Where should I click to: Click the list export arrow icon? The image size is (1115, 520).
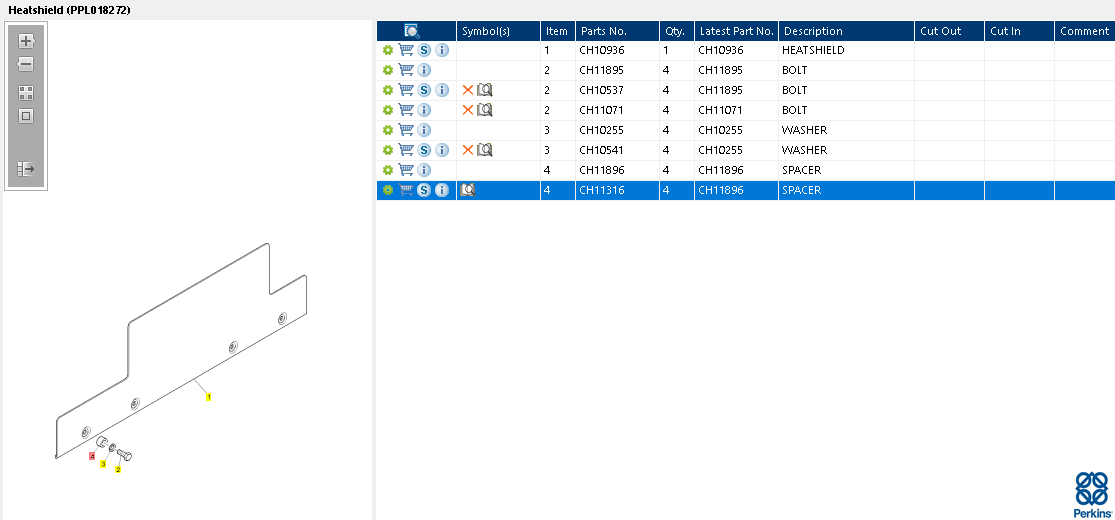point(26,169)
